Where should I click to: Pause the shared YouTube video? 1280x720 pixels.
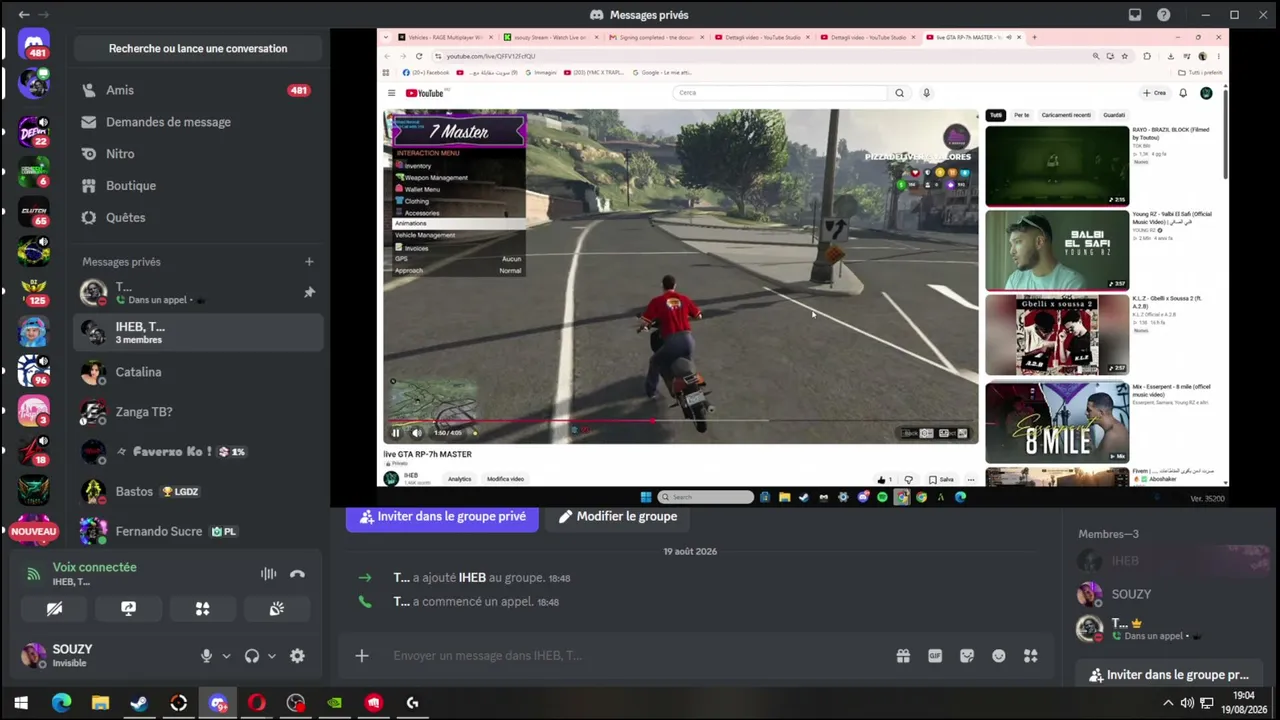[396, 433]
